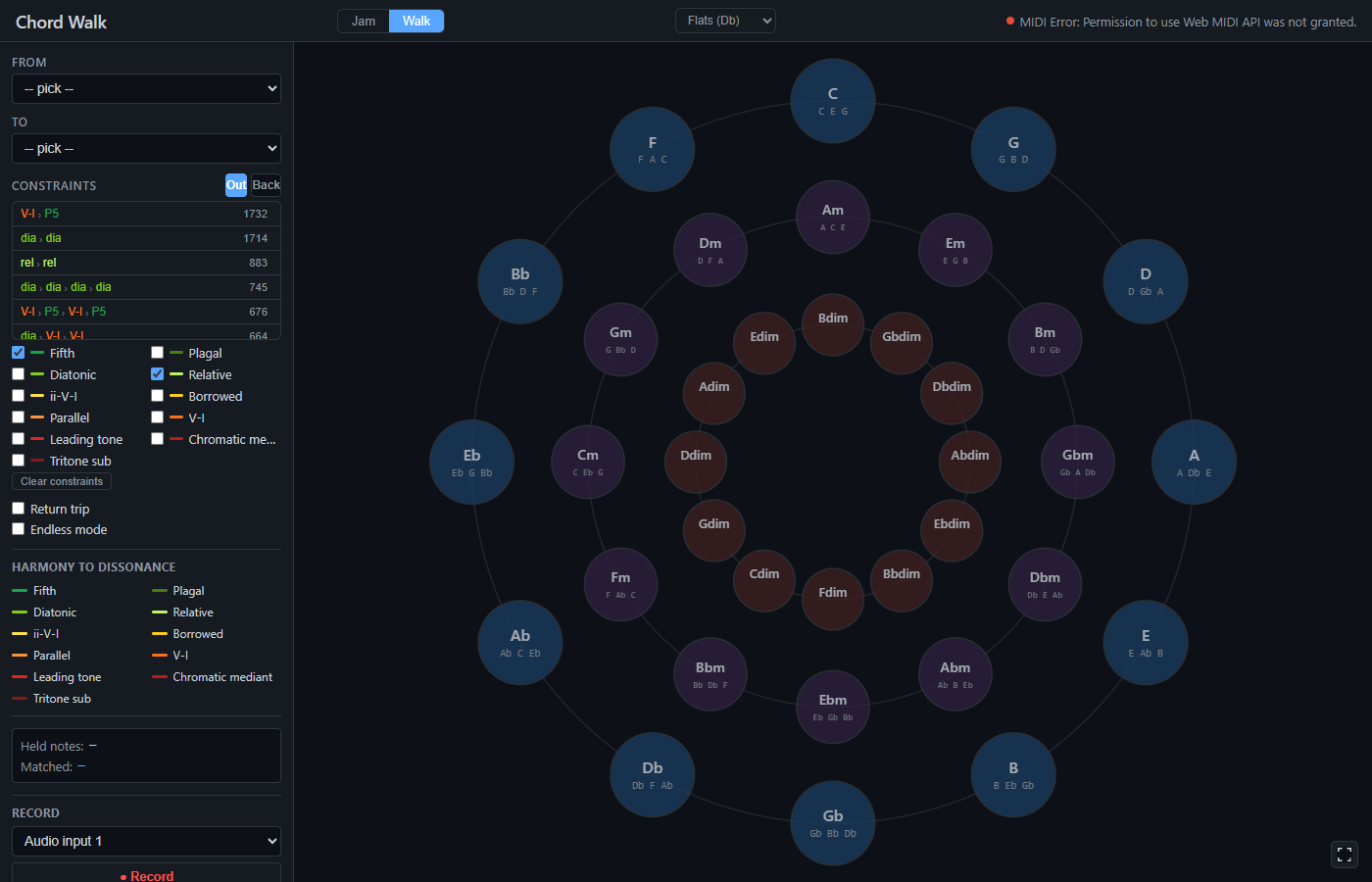
Task: Switch to Jam mode tab
Action: click(x=364, y=21)
